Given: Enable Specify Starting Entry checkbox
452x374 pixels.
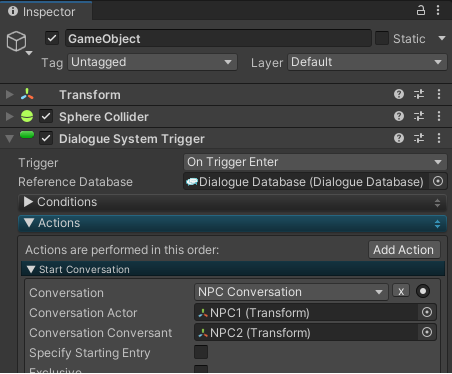Looking at the screenshot, I should click(201, 352).
